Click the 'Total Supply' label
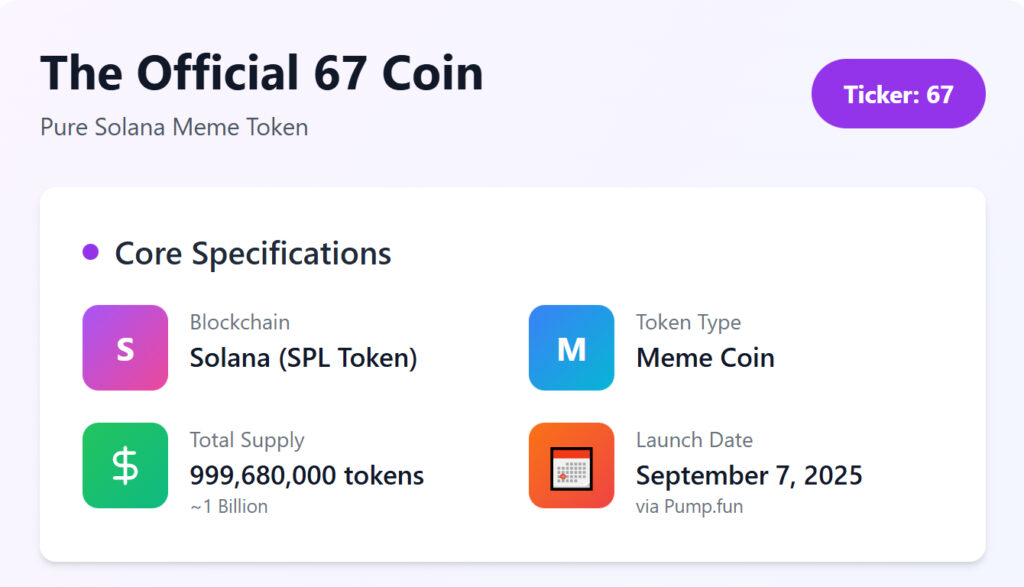The height and width of the screenshot is (587, 1024). pos(247,440)
